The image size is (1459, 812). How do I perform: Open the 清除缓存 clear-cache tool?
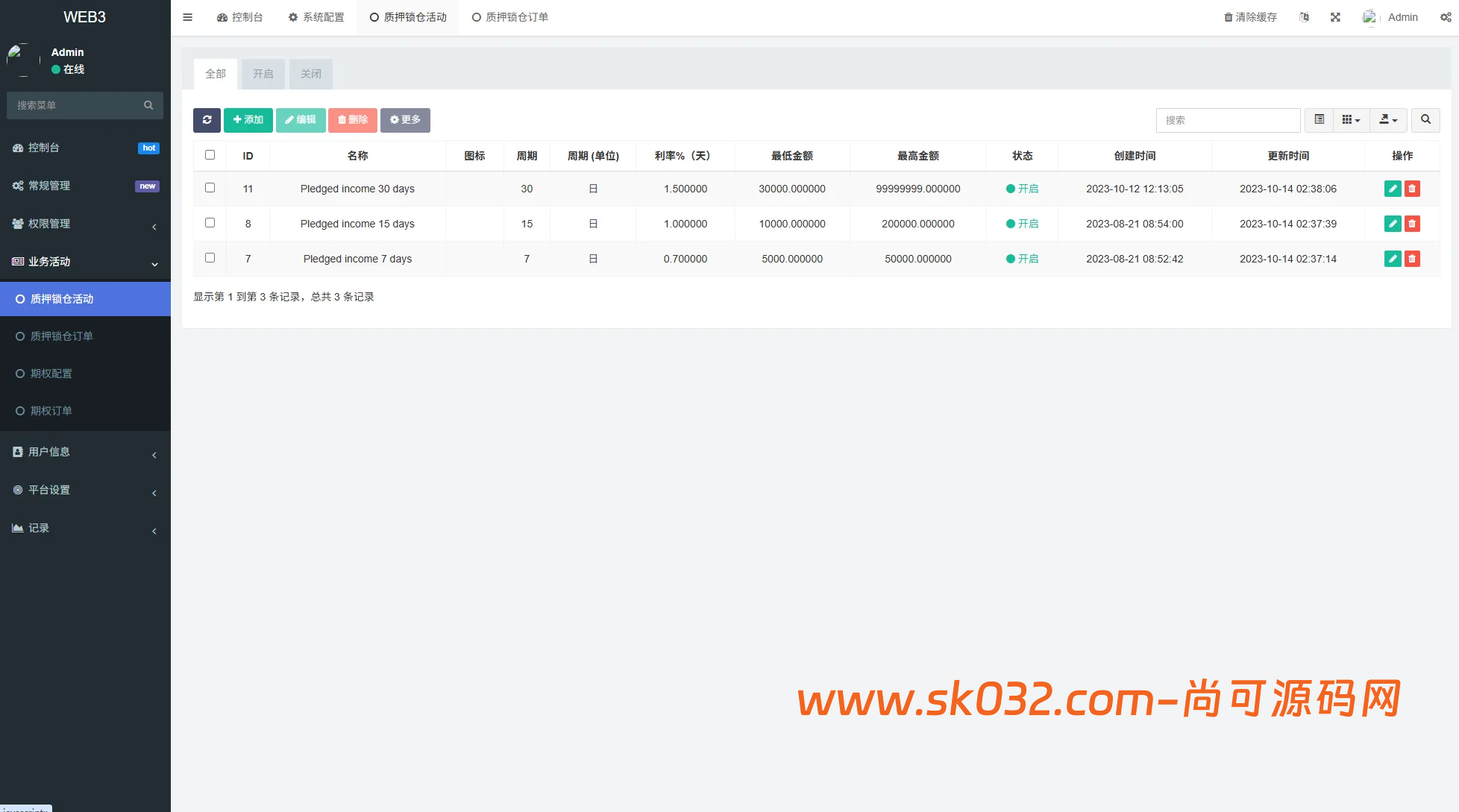(1249, 16)
